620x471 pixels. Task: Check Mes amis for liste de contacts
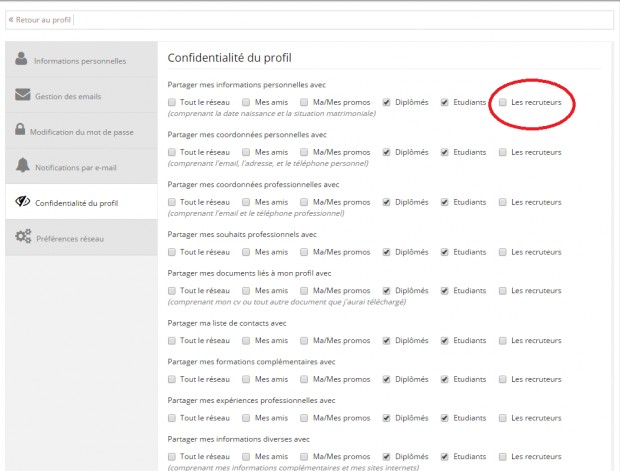(x=246, y=340)
